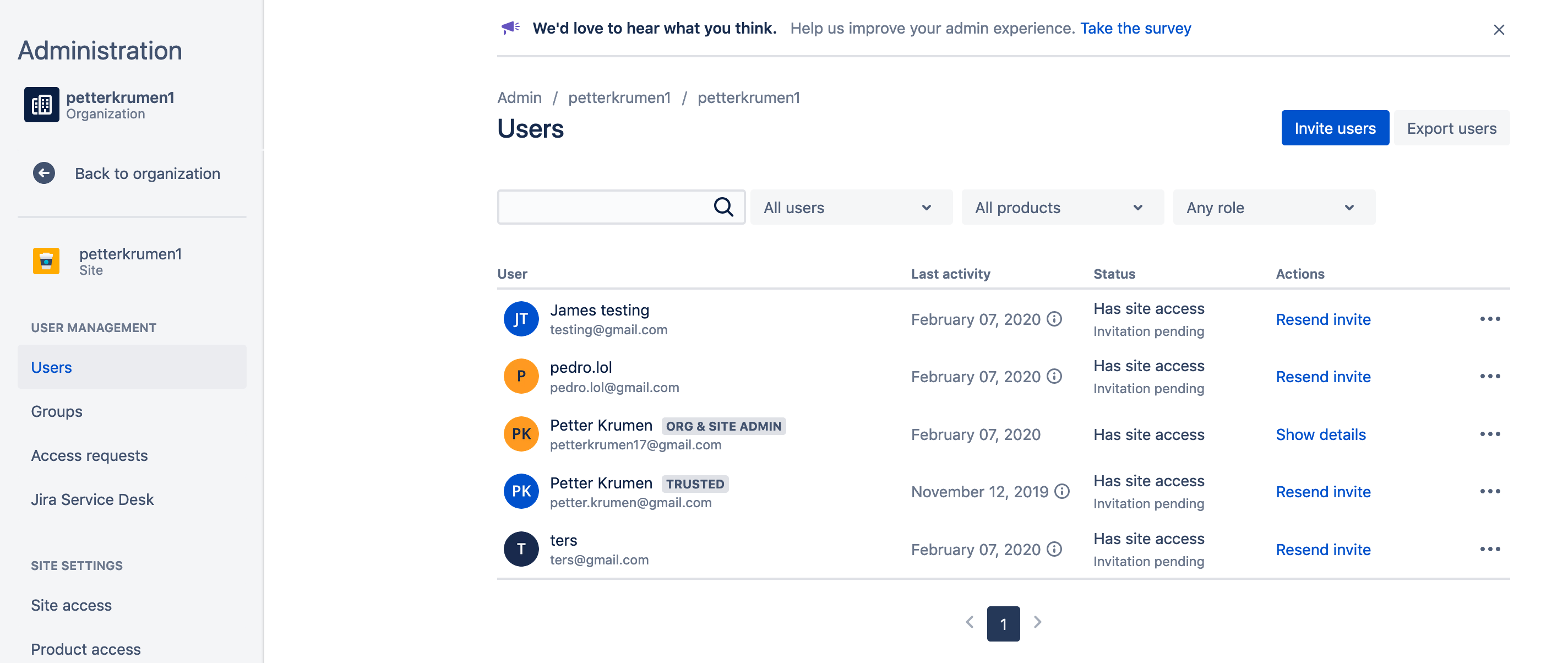This screenshot has width=1568, height=663.
Task: Click the next page chevron icon
Action: [1037, 622]
